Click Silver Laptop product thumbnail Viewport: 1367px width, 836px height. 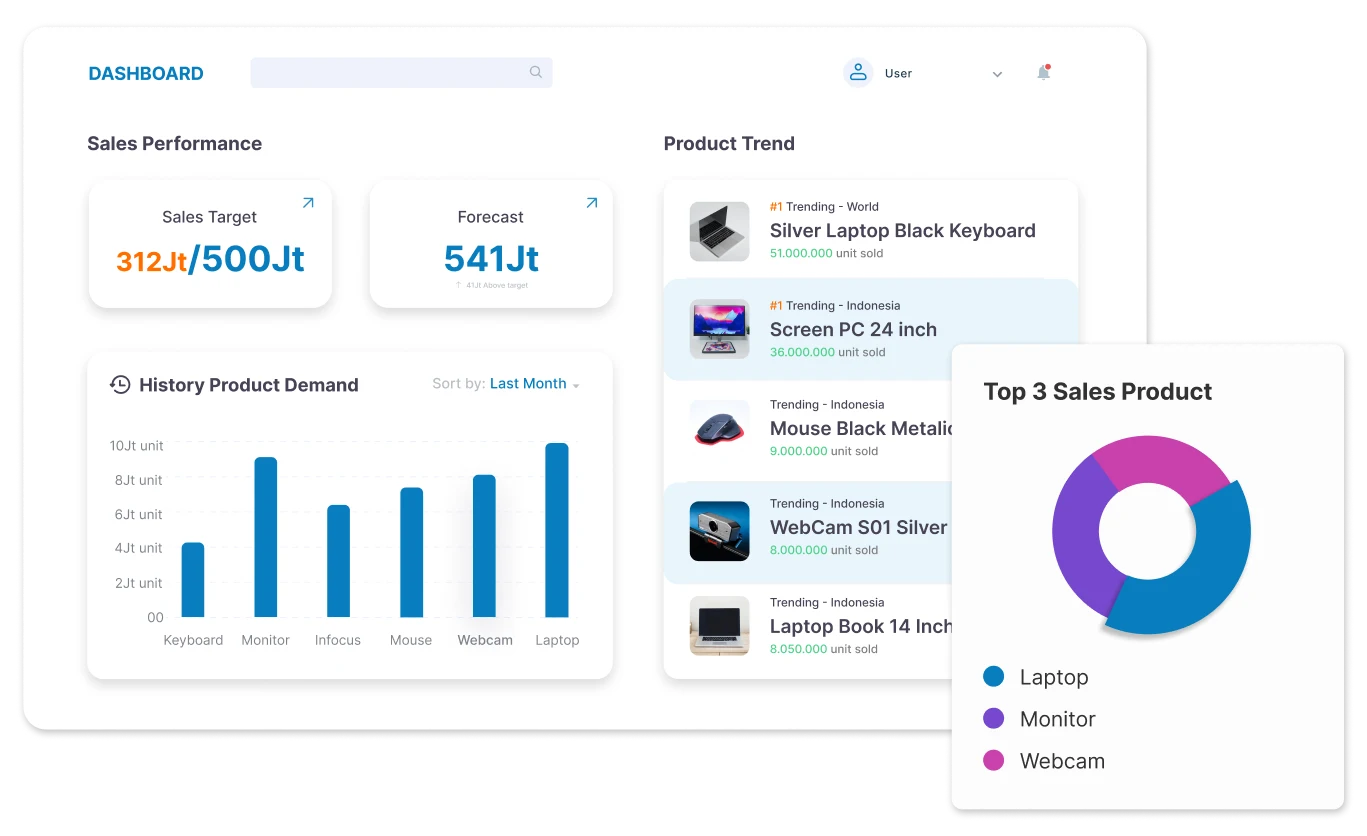(719, 232)
